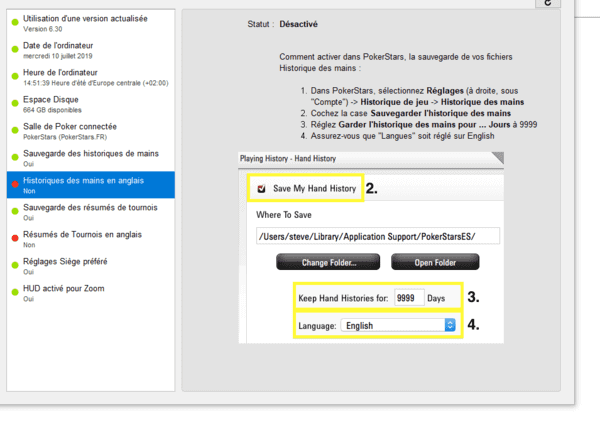The image size is (600, 430).
Task: Open Sauvegarde des résumés de tournois entry
Action: click(x=90, y=212)
